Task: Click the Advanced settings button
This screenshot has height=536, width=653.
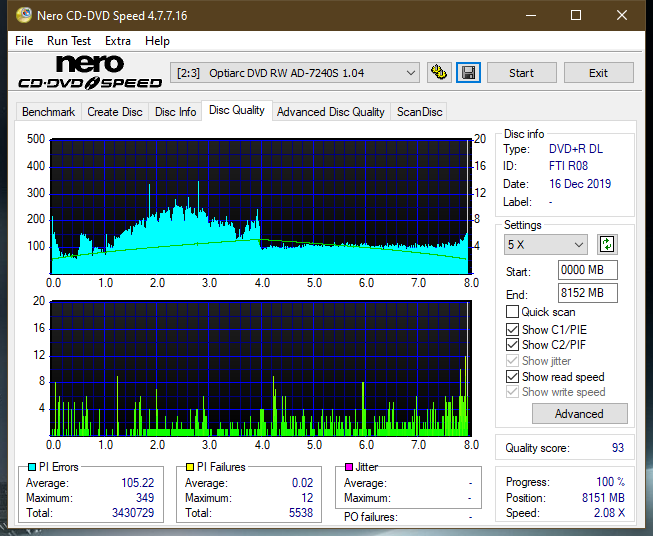Action: click(x=579, y=414)
